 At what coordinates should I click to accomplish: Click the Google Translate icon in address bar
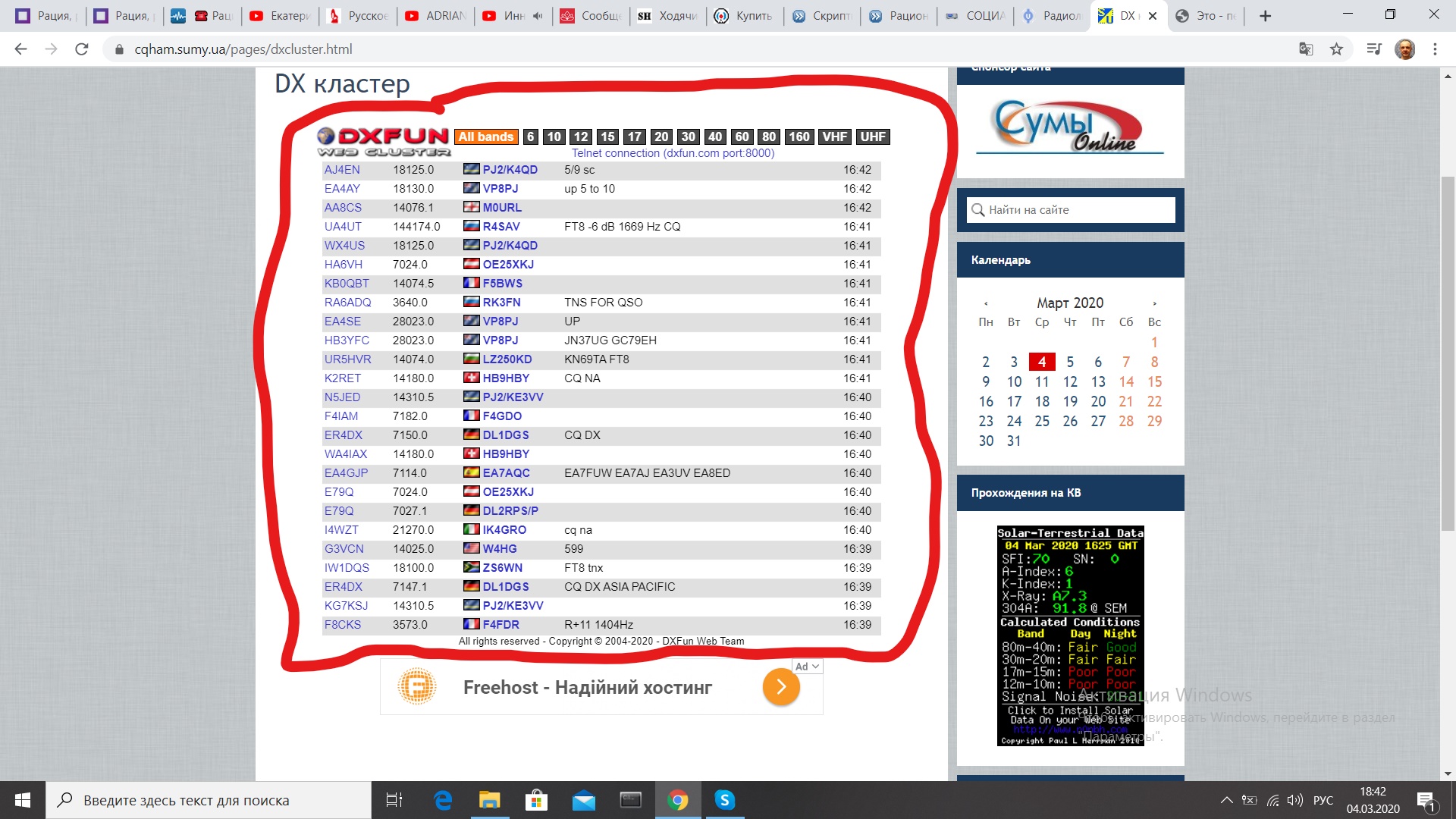click(1306, 49)
